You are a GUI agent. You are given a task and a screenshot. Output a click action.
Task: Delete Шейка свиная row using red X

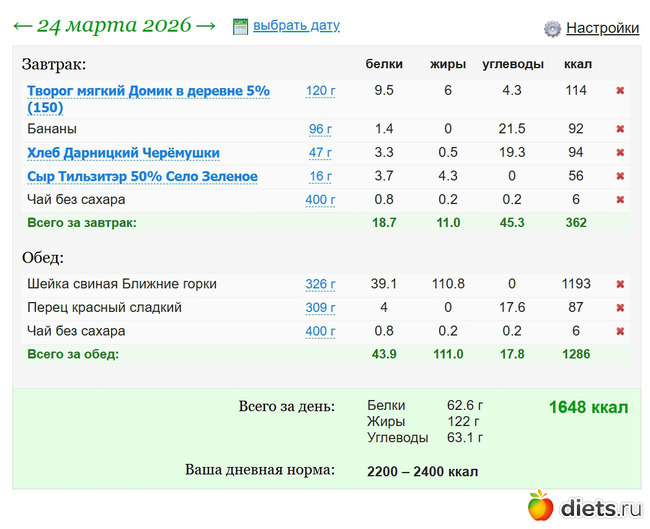[620, 284]
